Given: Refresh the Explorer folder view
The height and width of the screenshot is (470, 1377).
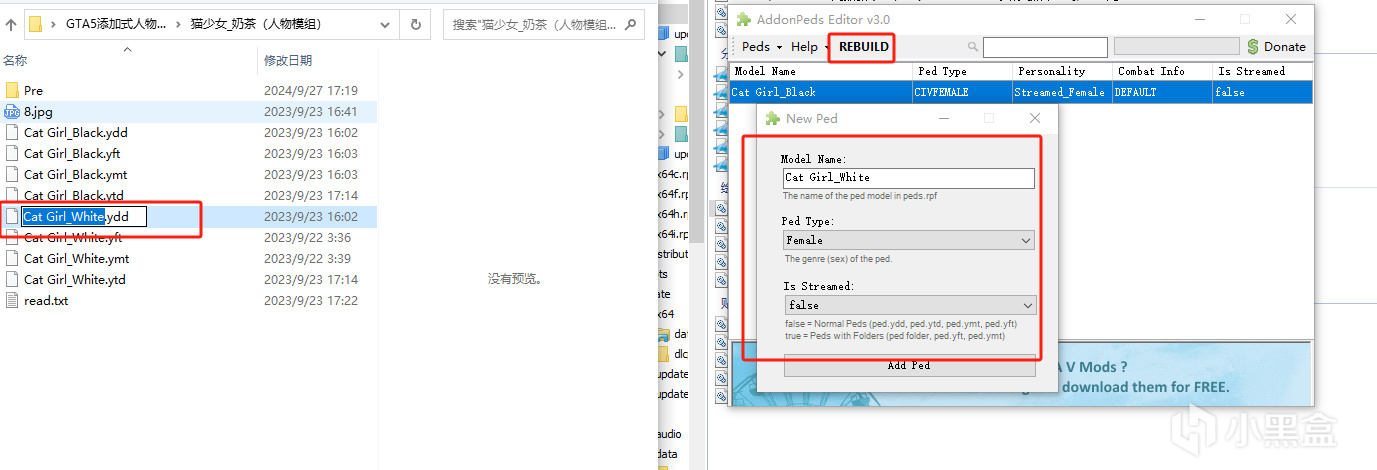Looking at the screenshot, I should 415,23.
